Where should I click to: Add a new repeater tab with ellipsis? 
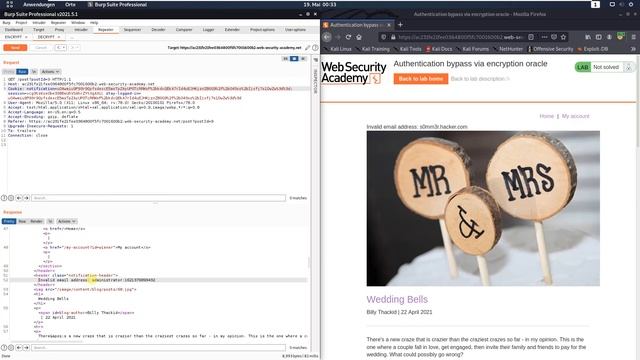click(71, 37)
